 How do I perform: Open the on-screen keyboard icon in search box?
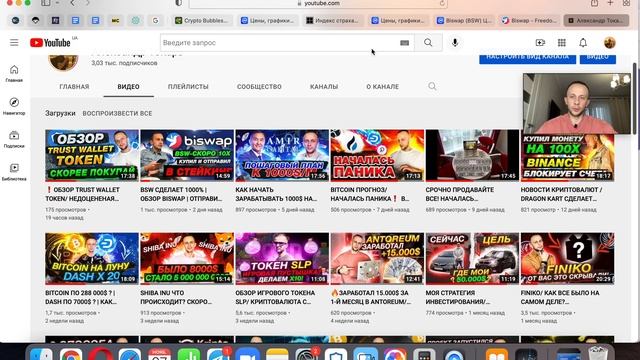404,43
